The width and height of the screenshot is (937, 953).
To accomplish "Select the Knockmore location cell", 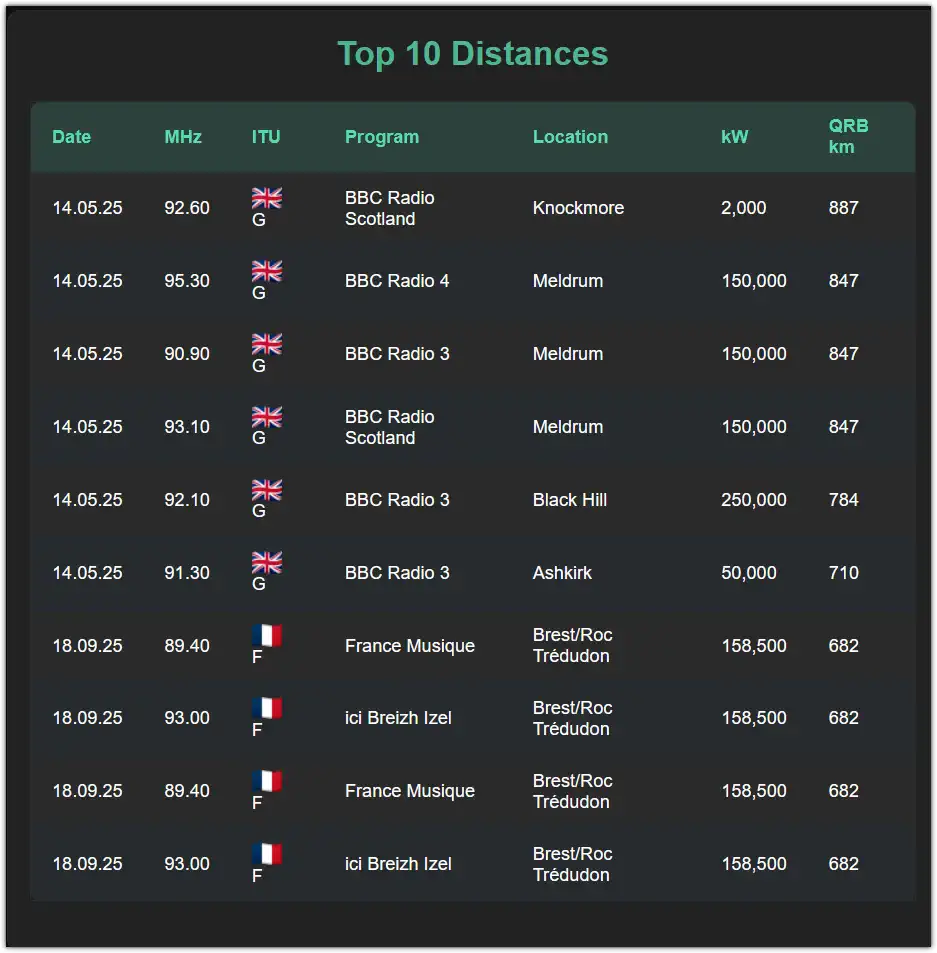I will click(578, 208).
